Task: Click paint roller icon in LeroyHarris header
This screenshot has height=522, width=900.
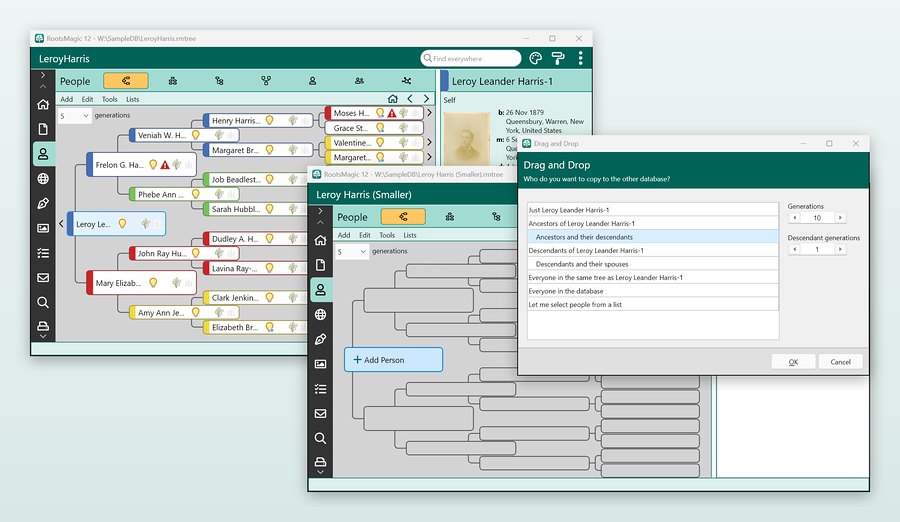Action: (x=557, y=58)
